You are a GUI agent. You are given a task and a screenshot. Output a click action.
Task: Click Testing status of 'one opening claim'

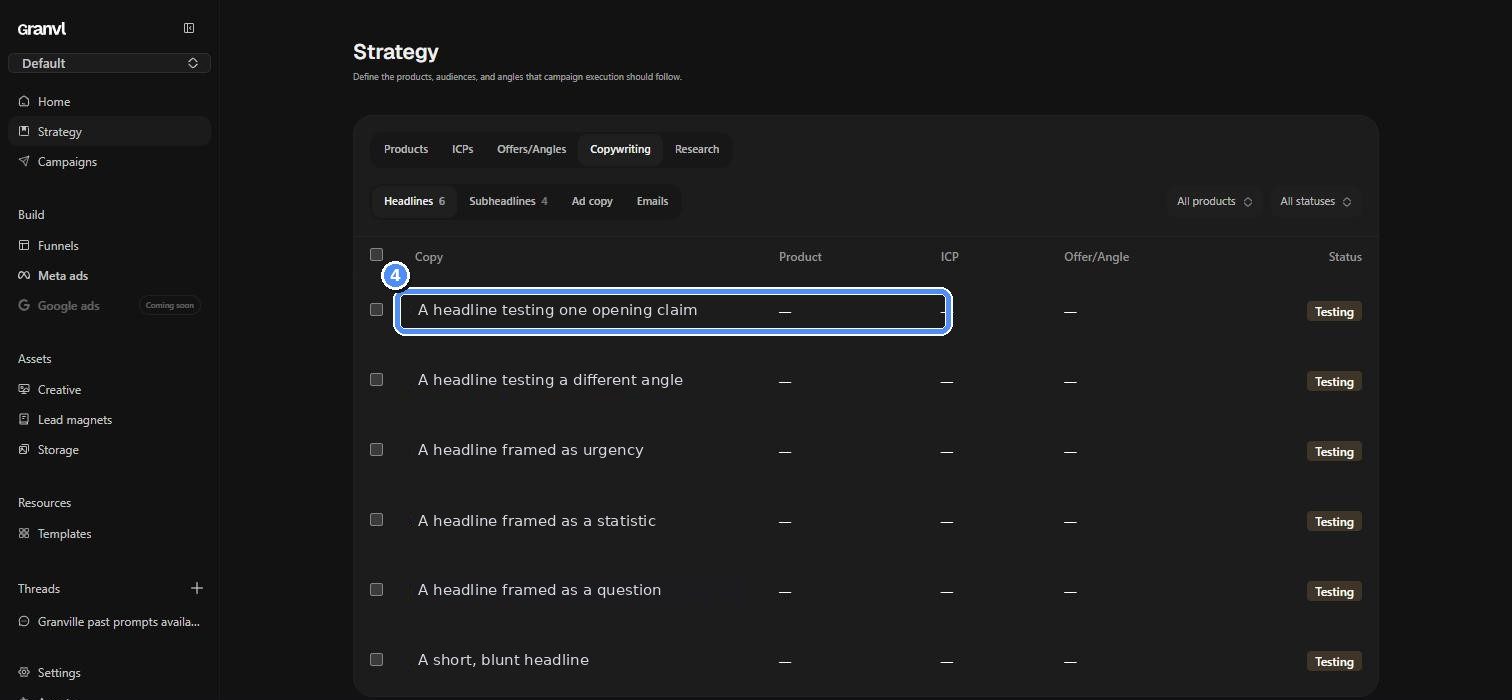[1334, 311]
